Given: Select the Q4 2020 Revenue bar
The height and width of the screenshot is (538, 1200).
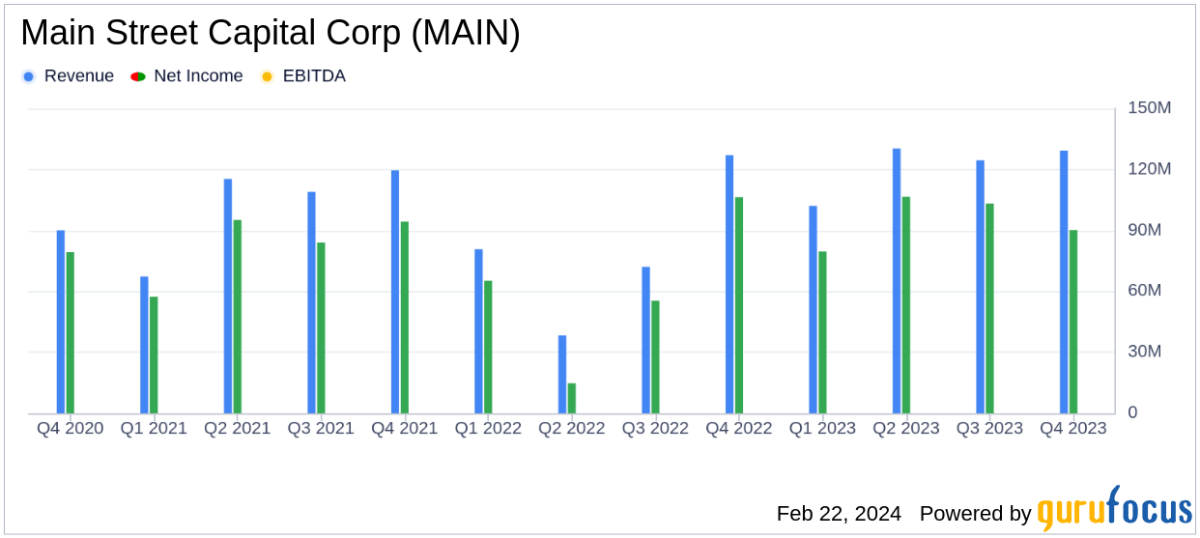Looking at the screenshot, I should (61, 322).
